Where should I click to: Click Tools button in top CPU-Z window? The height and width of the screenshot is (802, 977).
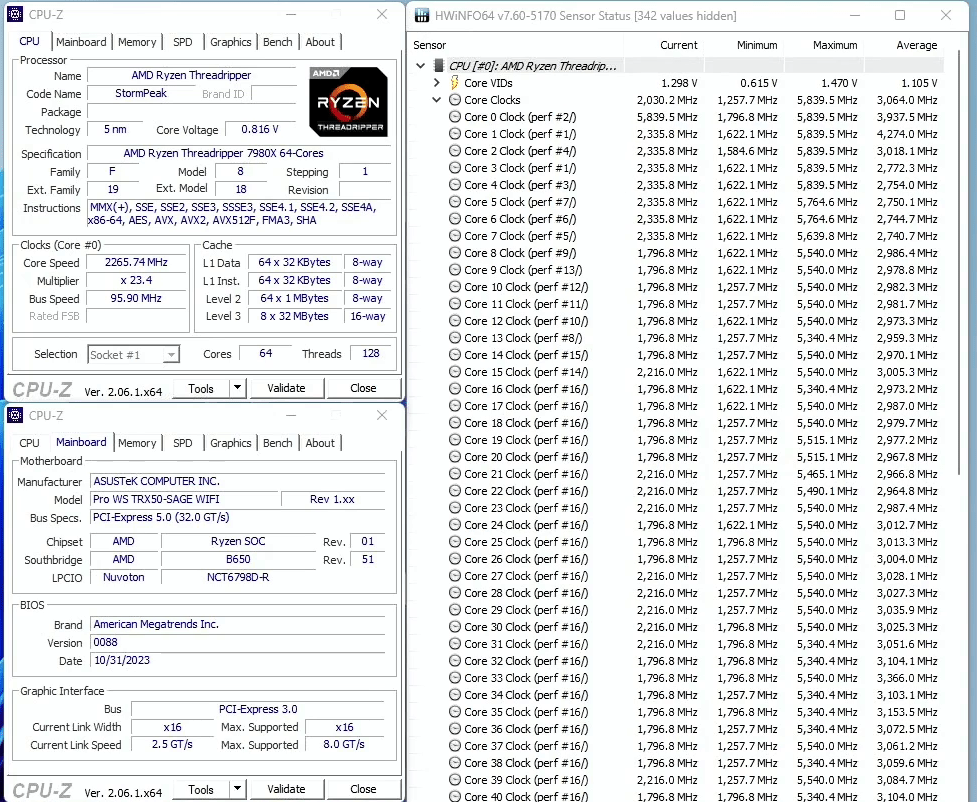201,388
